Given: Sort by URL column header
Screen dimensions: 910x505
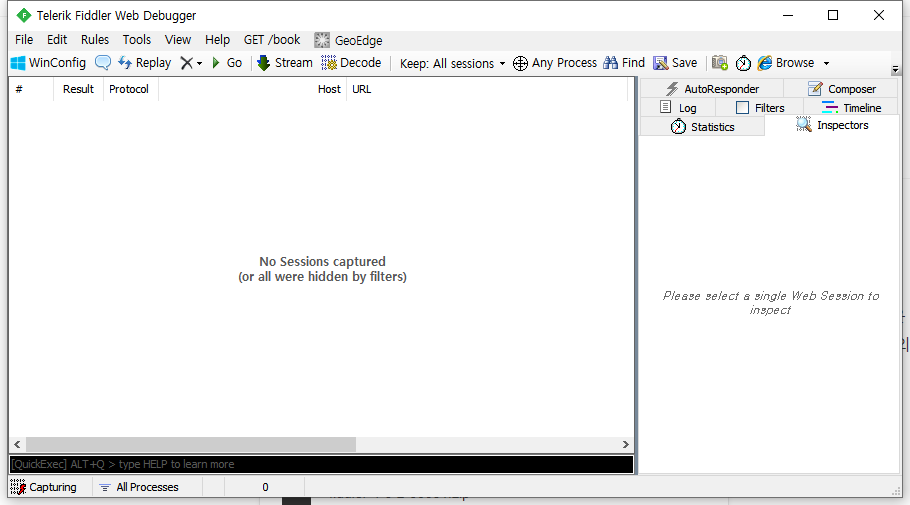Looking at the screenshot, I should click(x=486, y=89).
